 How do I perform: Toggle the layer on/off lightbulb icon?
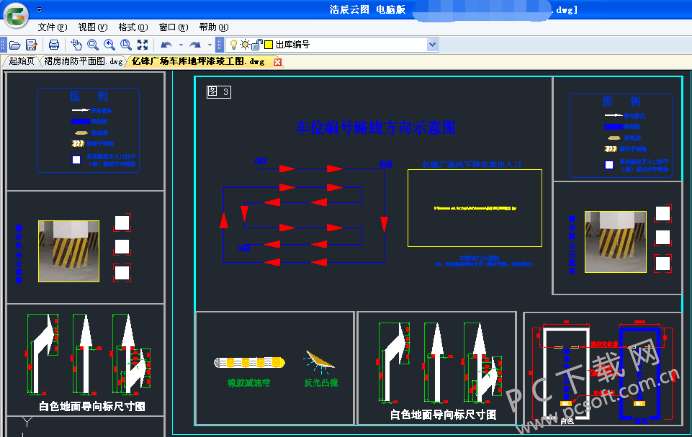(x=234, y=45)
